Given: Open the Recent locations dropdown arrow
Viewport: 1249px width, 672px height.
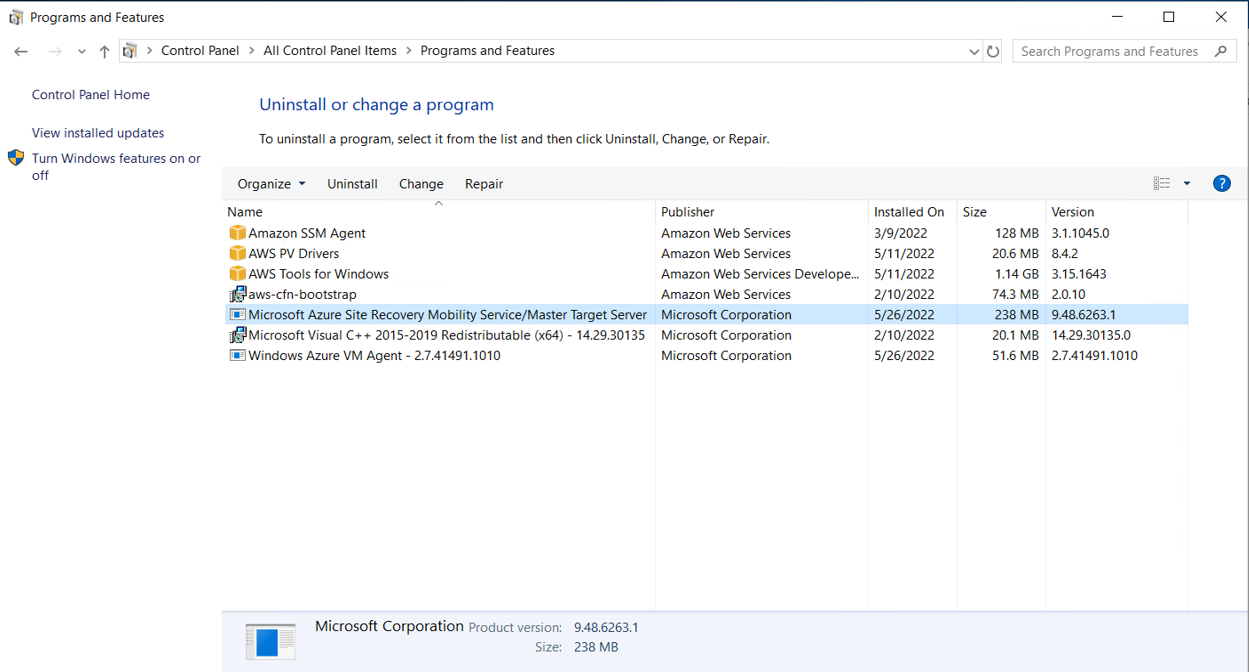Looking at the screenshot, I should pos(81,51).
